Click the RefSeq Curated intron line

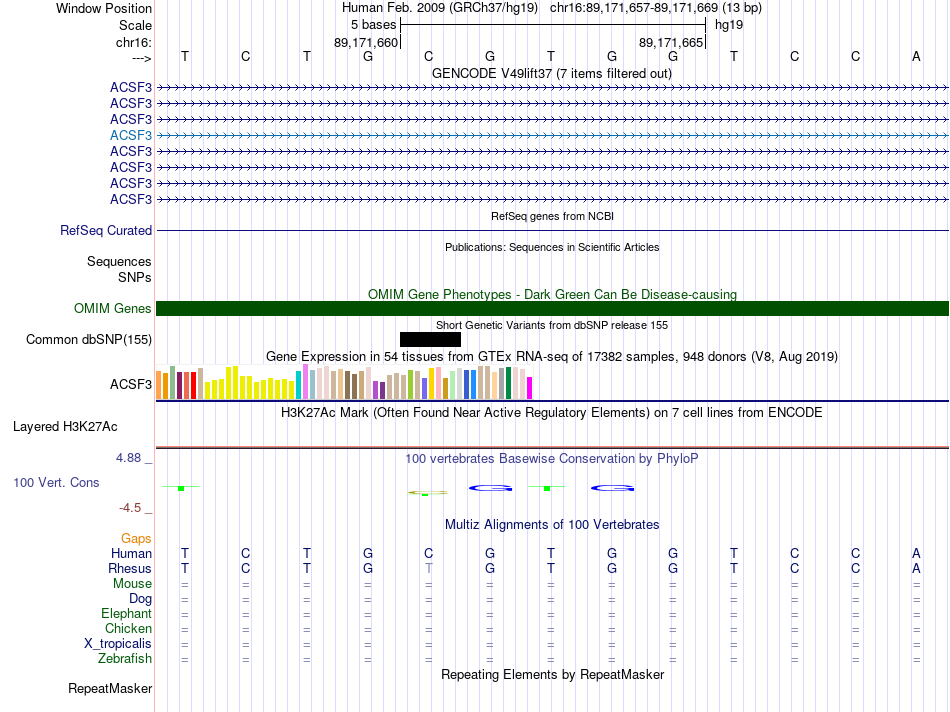tap(553, 230)
